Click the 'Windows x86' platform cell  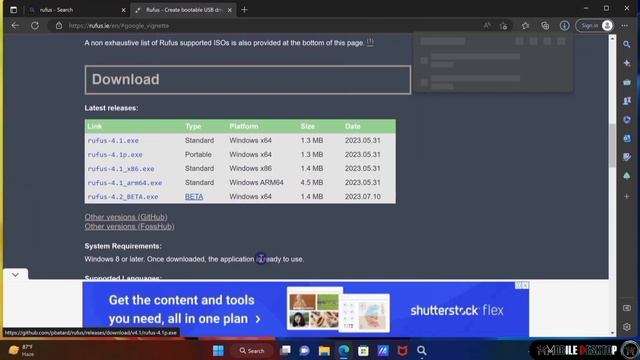[x=250, y=169]
